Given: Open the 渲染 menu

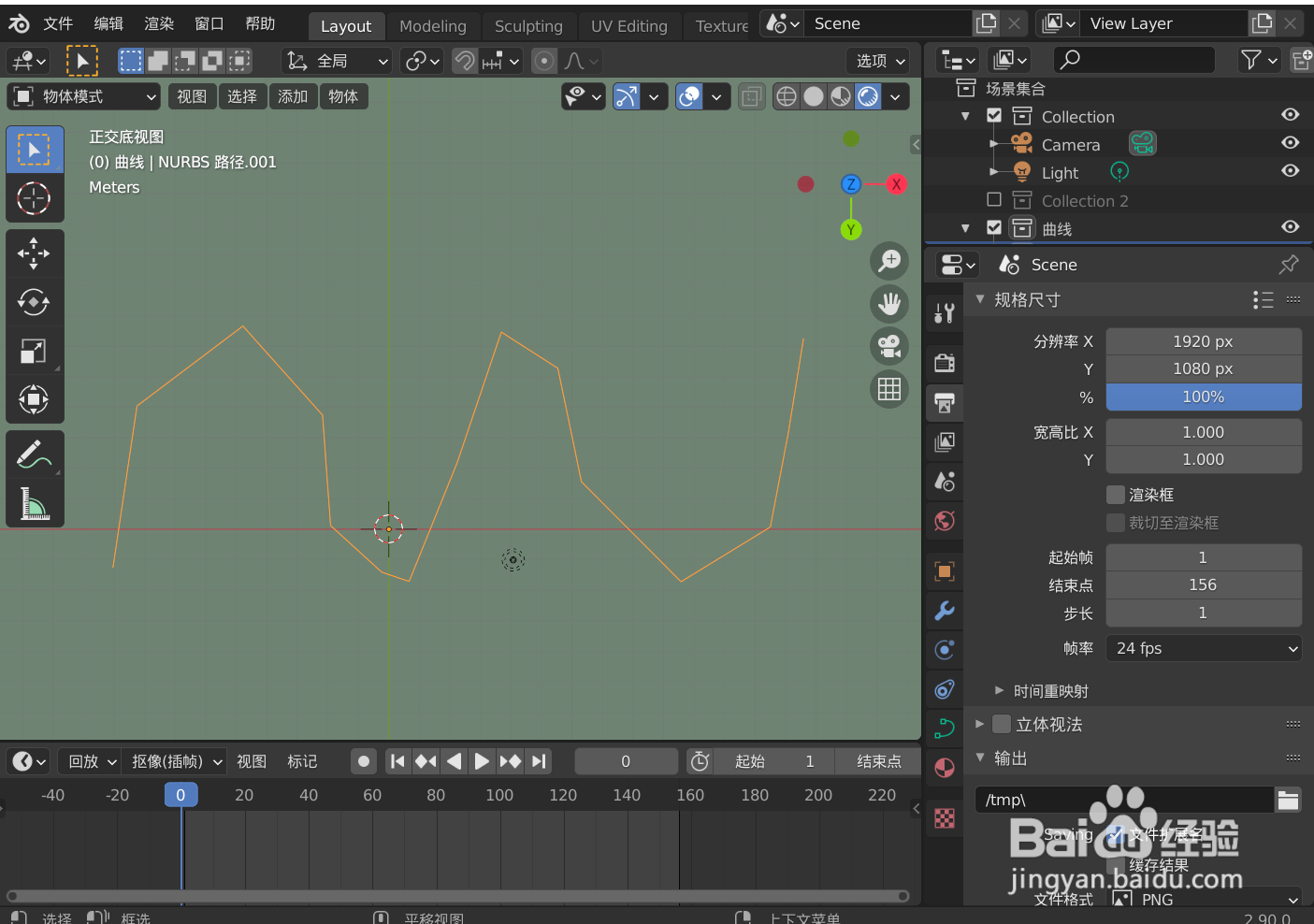Looking at the screenshot, I should point(157,22).
